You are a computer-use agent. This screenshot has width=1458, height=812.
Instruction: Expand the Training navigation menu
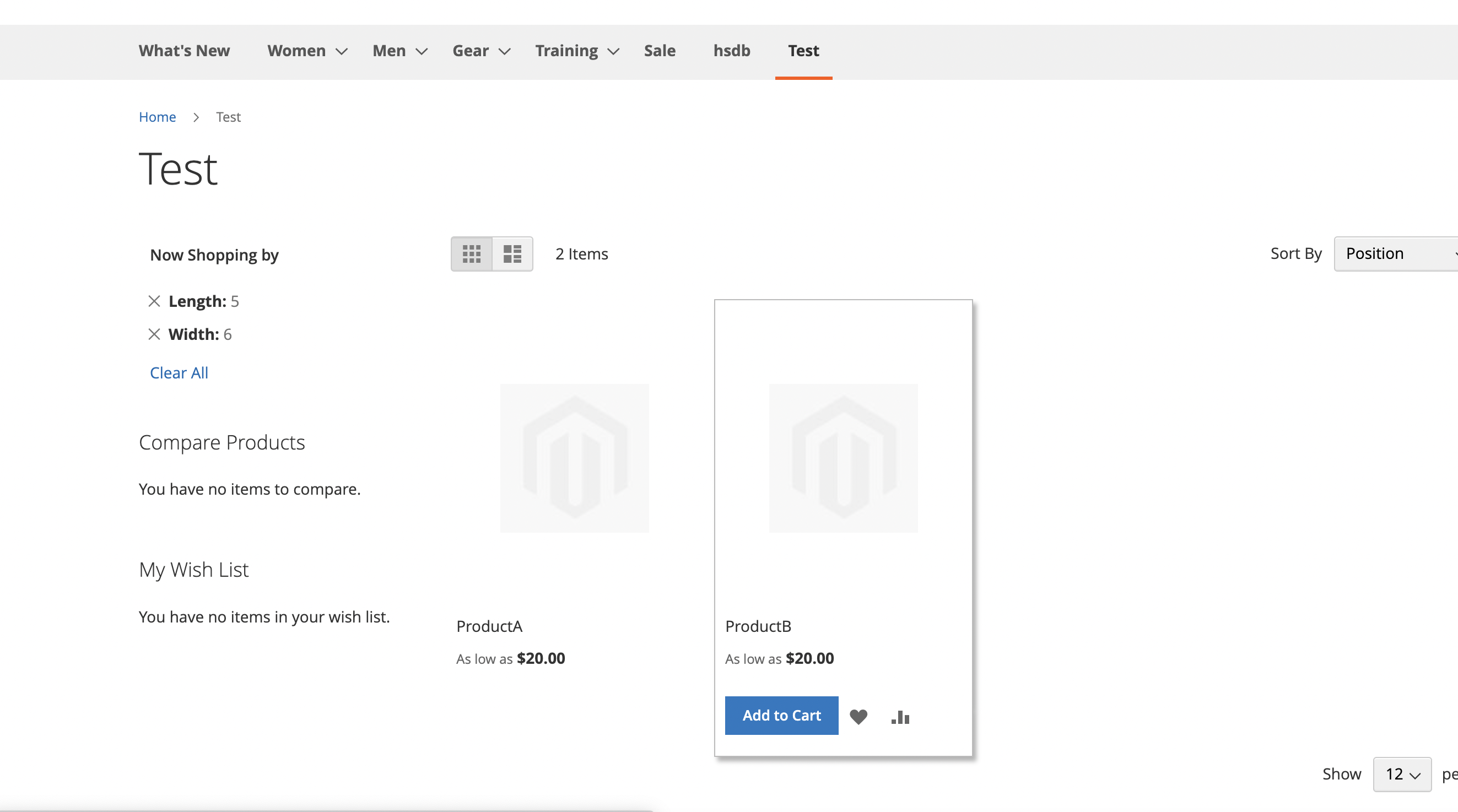click(x=566, y=50)
